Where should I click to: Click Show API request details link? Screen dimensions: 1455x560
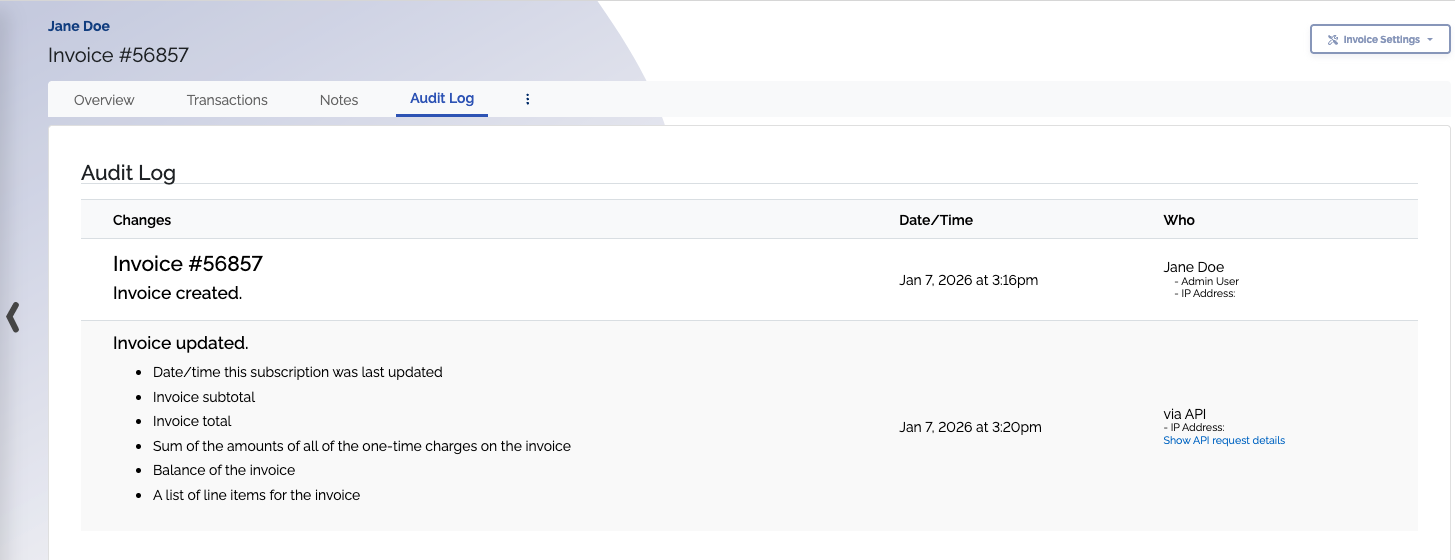pyautogui.click(x=1224, y=440)
